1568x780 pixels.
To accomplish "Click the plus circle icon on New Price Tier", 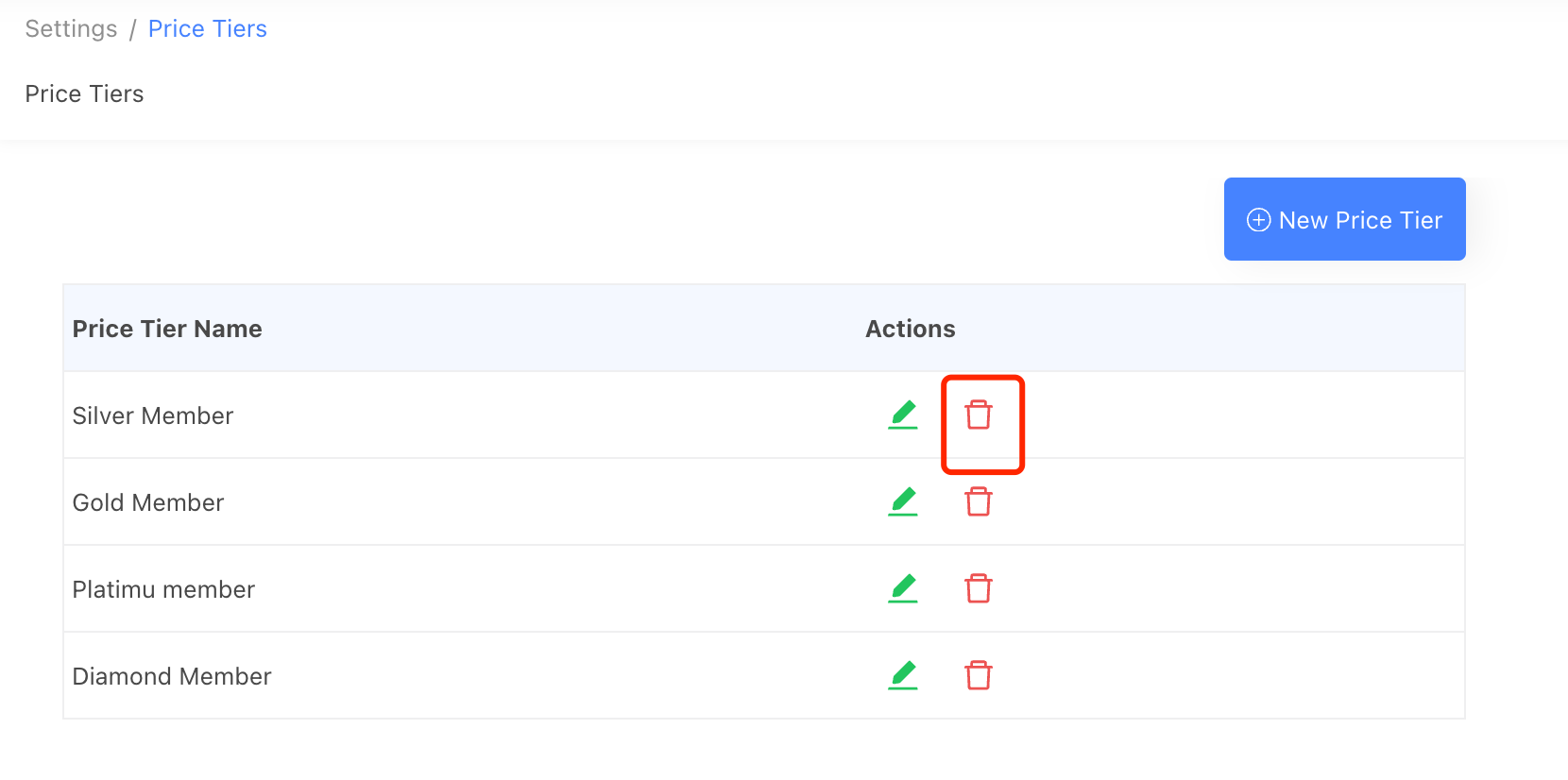I will coord(1258,219).
